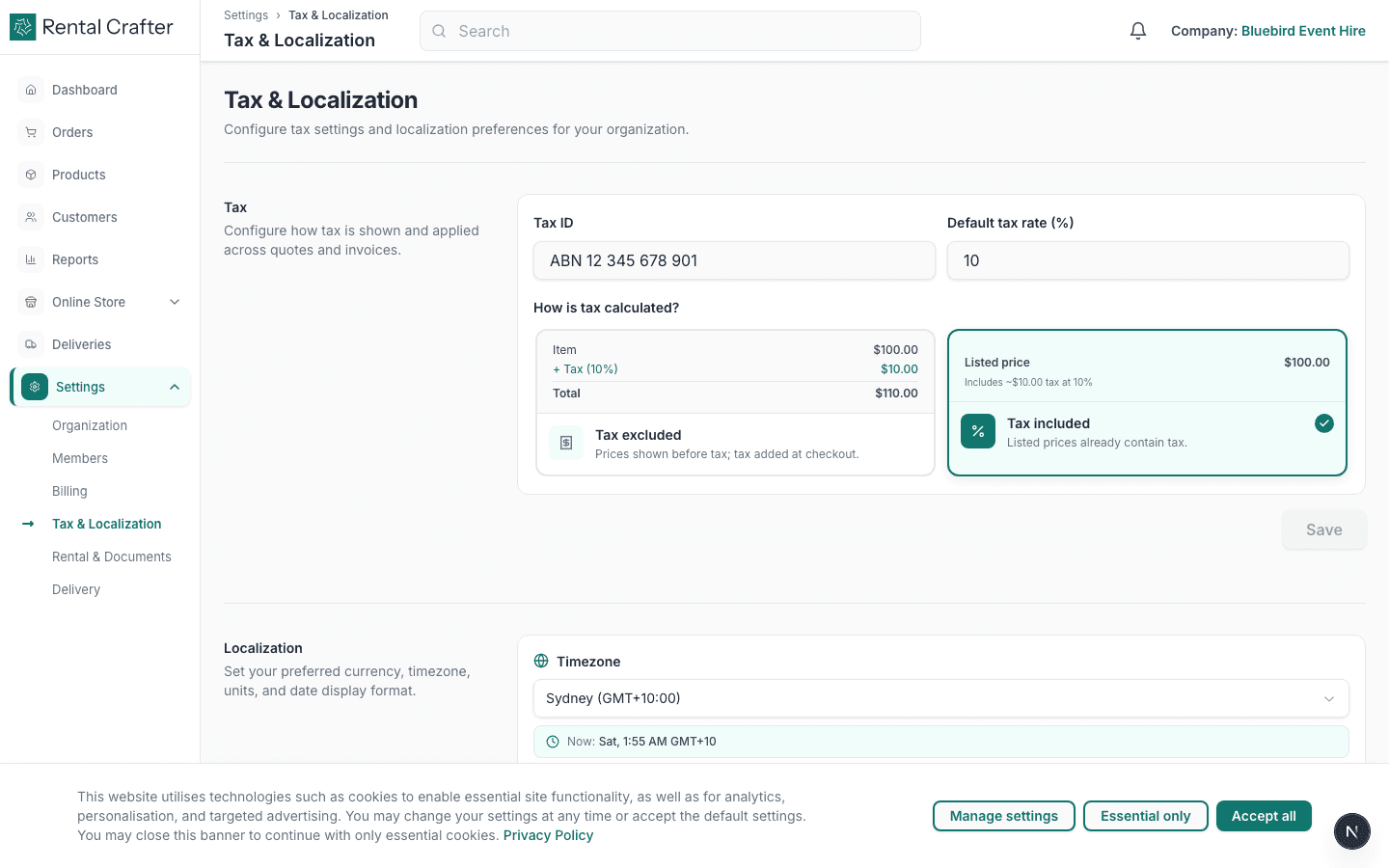
Task: Go to Orders in the sidebar
Action: (x=100, y=132)
